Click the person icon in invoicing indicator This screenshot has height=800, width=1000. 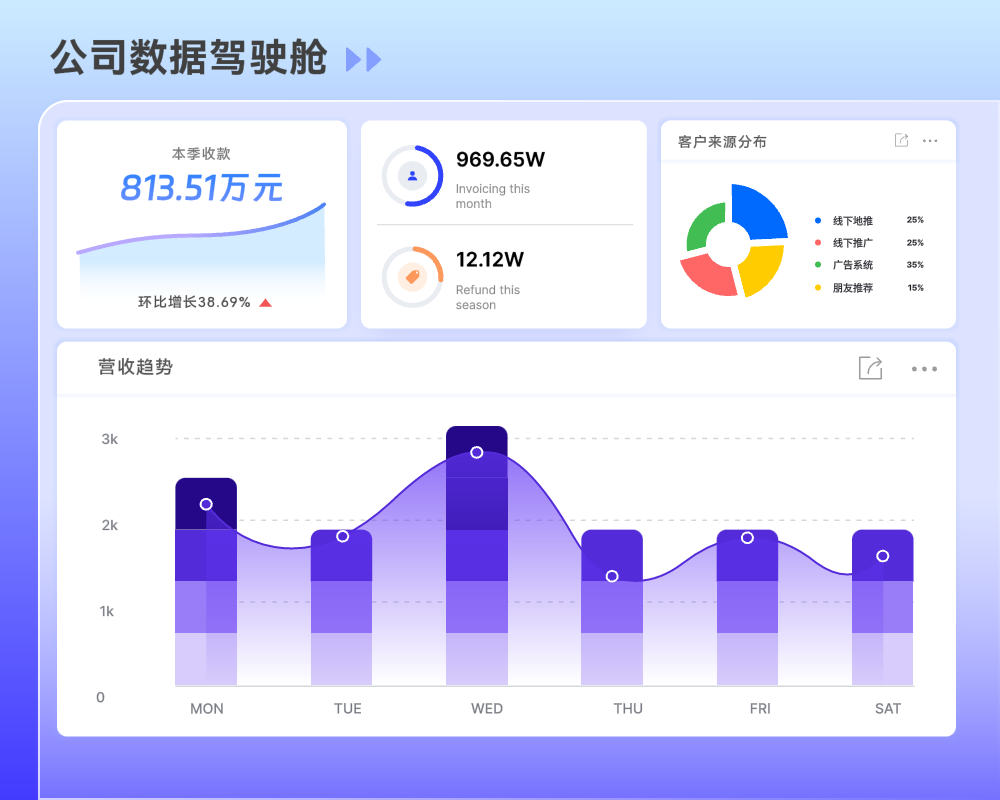point(414,176)
